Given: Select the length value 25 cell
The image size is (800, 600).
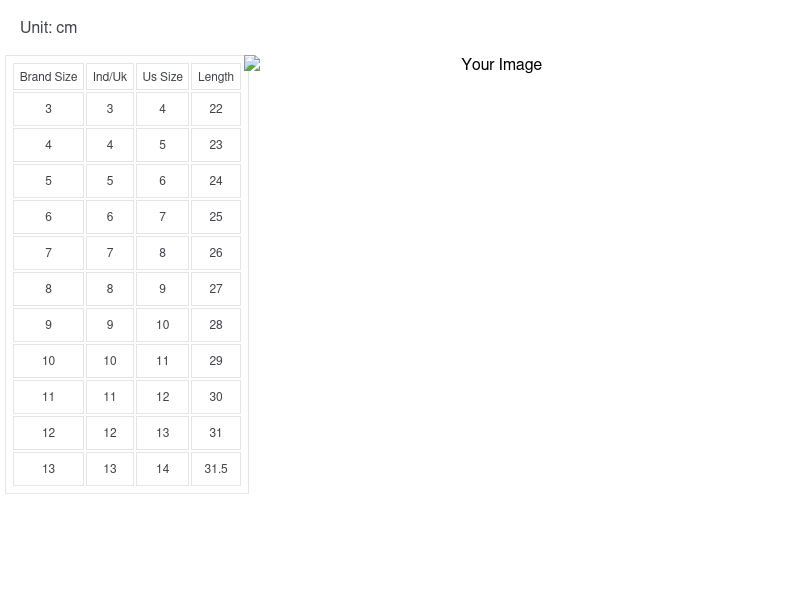Looking at the screenshot, I should point(216,217).
